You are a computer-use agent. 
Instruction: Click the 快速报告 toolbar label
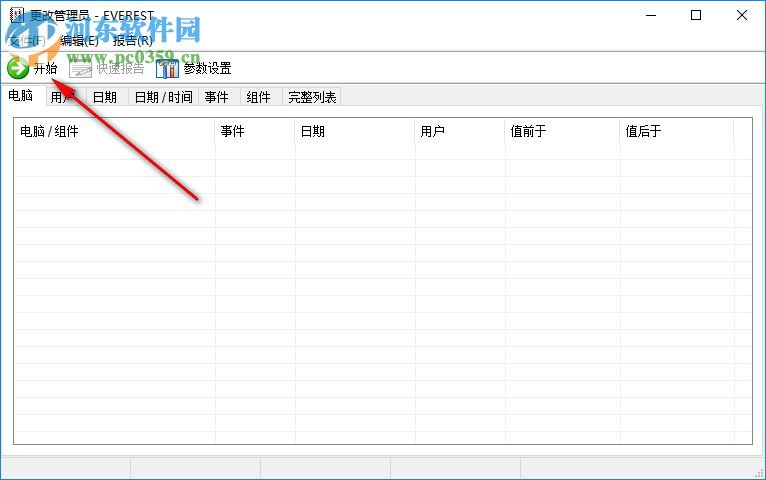[121, 68]
